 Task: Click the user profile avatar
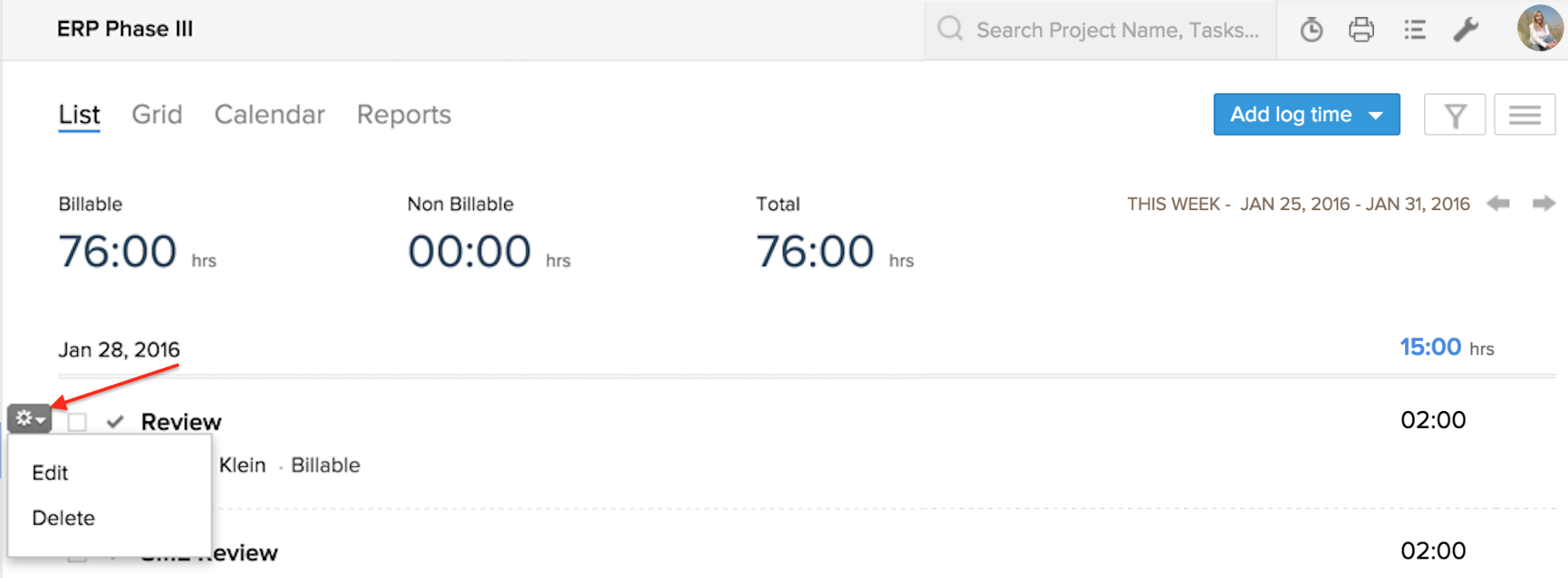click(1539, 29)
